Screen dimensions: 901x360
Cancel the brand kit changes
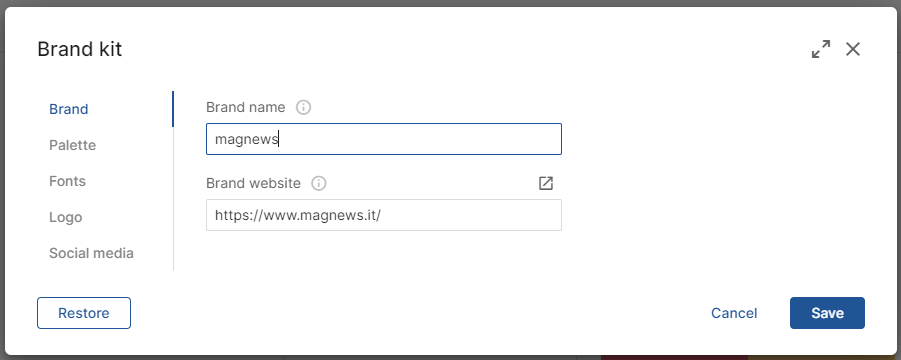point(734,313)
